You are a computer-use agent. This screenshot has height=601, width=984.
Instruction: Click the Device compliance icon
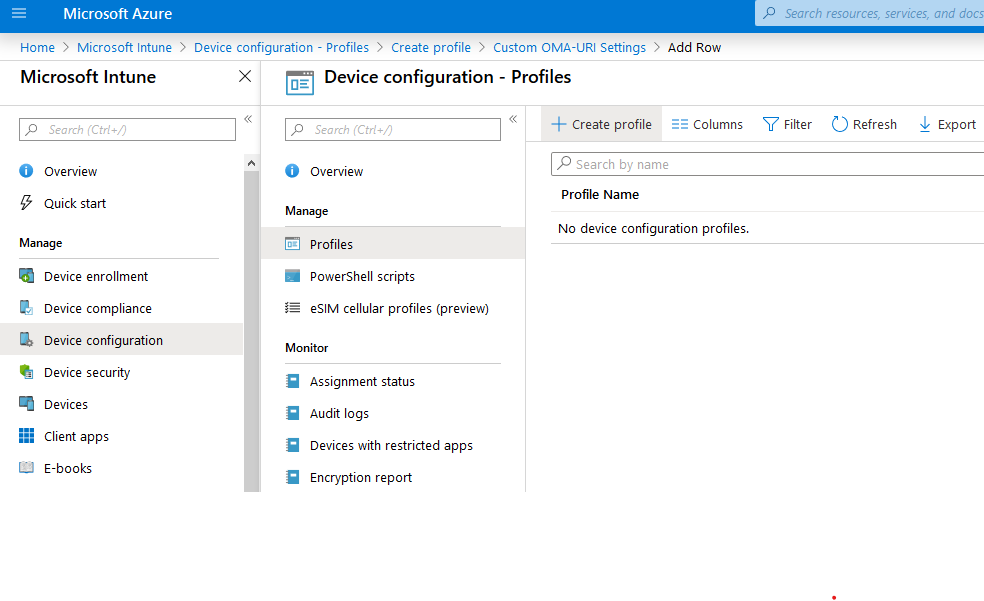point(27,309)
